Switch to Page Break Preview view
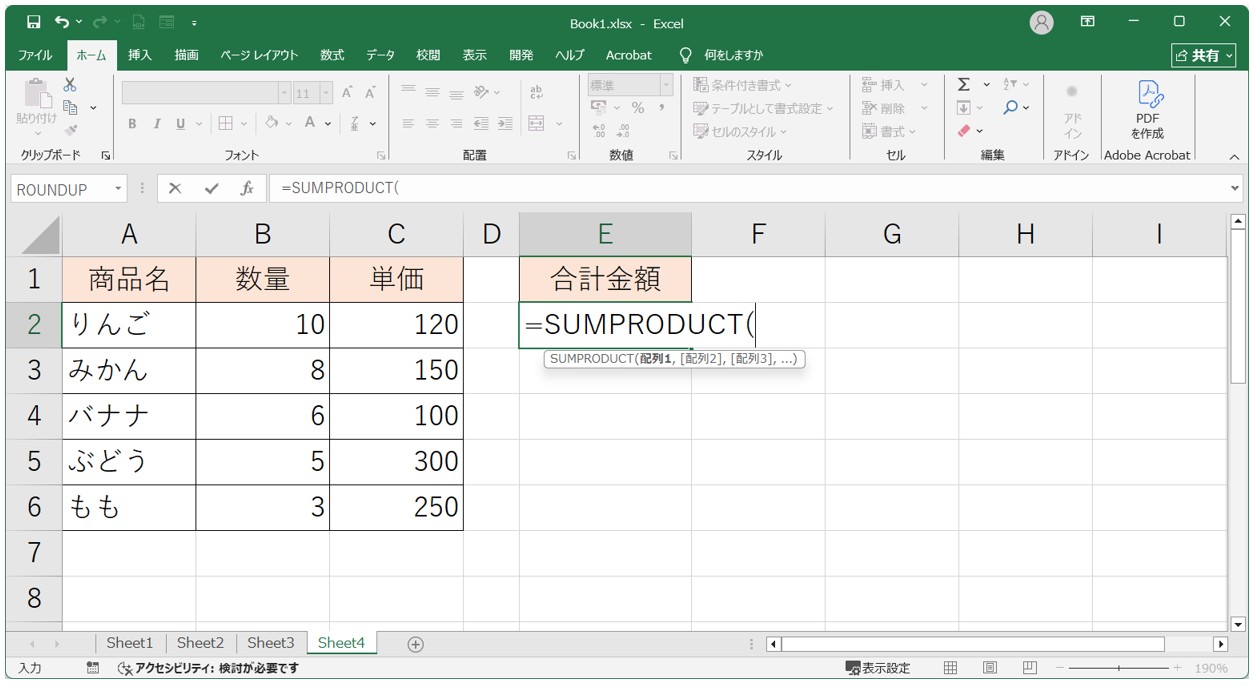 tap(1027, 668)
